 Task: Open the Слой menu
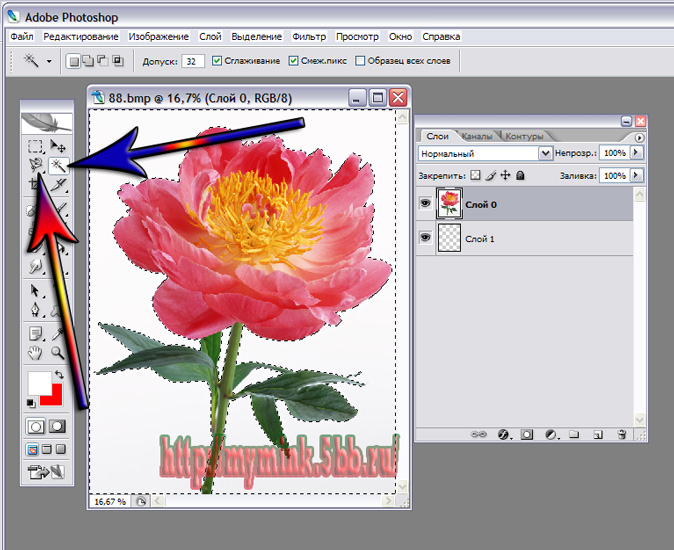click(210, 37)
